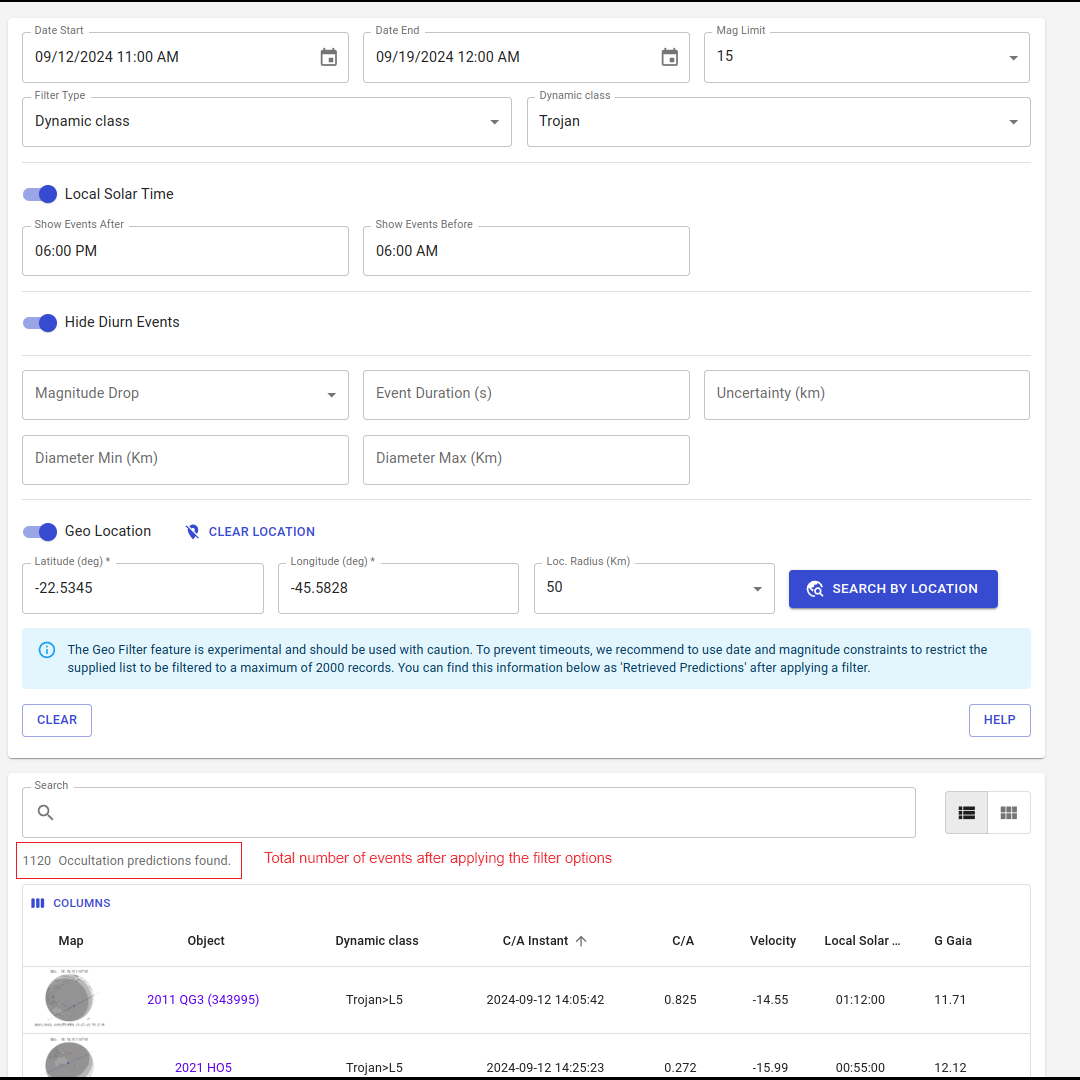Open the 2011 QG3 (343995) object link

[203, 999]
